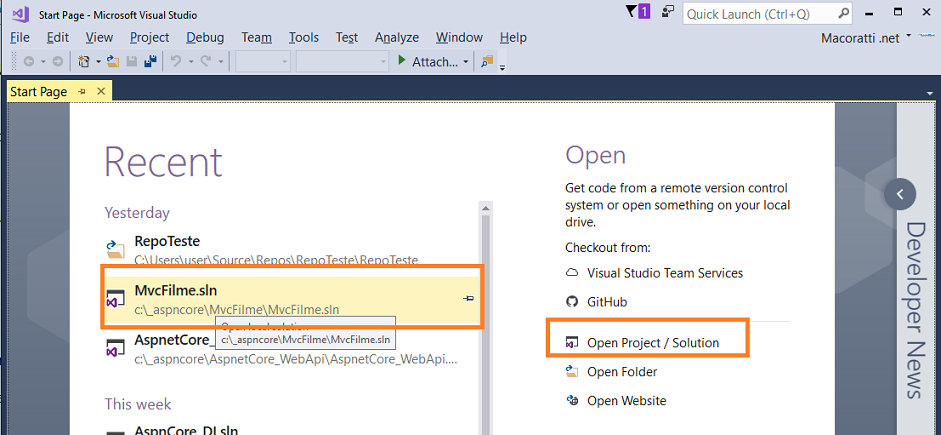
Task: Open the Help menu
Action: [x=513, y=37]
